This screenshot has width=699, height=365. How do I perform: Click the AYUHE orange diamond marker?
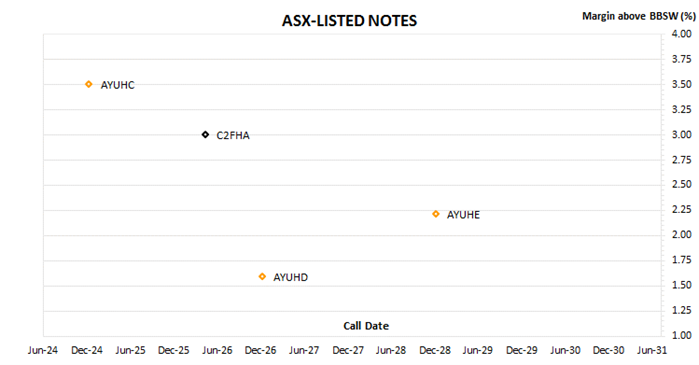coord(436,214)
